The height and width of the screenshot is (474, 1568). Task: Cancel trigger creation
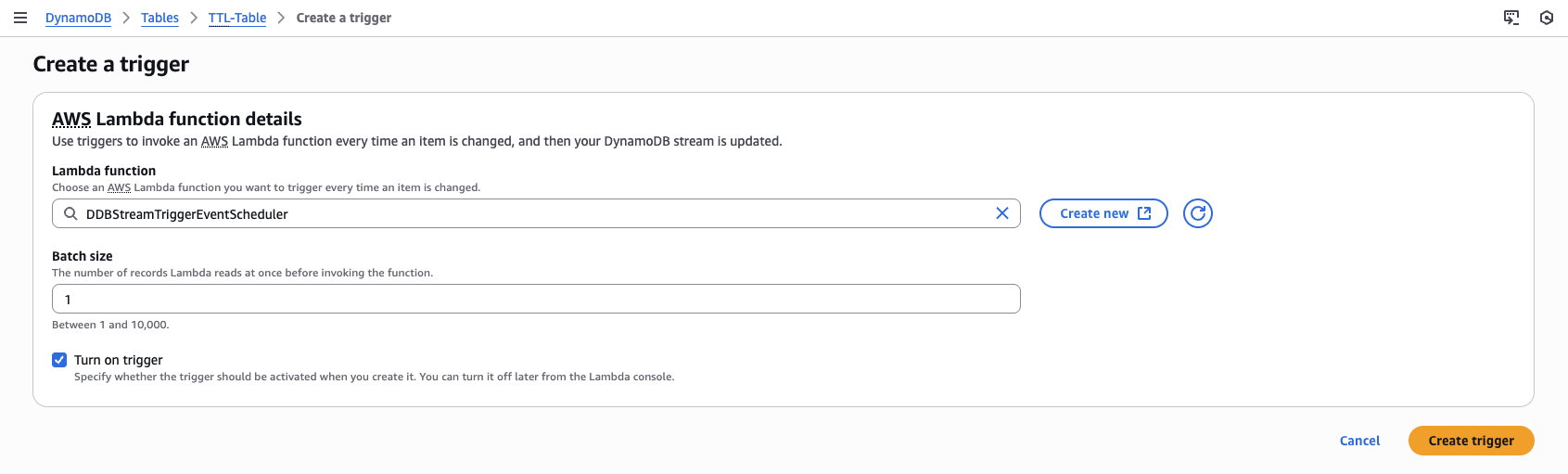click(1359, 441)
